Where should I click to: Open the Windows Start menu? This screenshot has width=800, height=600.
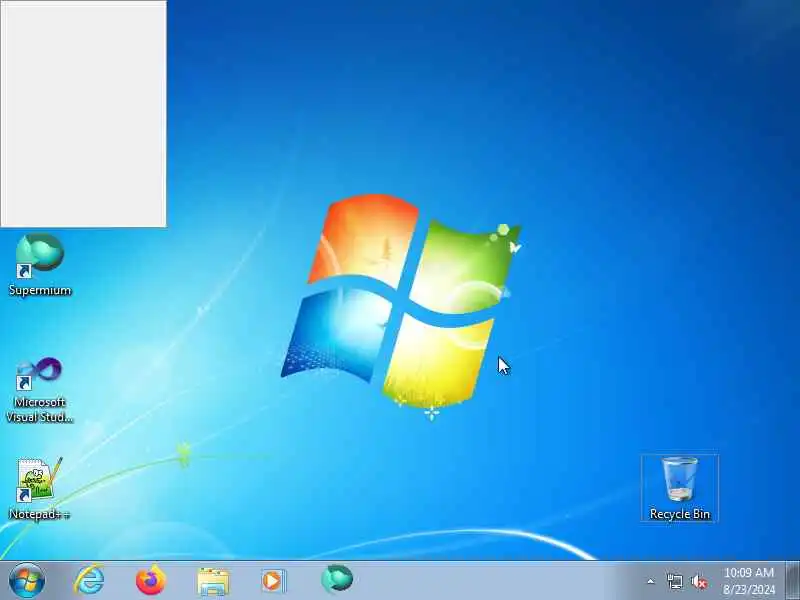click(27, 581)
